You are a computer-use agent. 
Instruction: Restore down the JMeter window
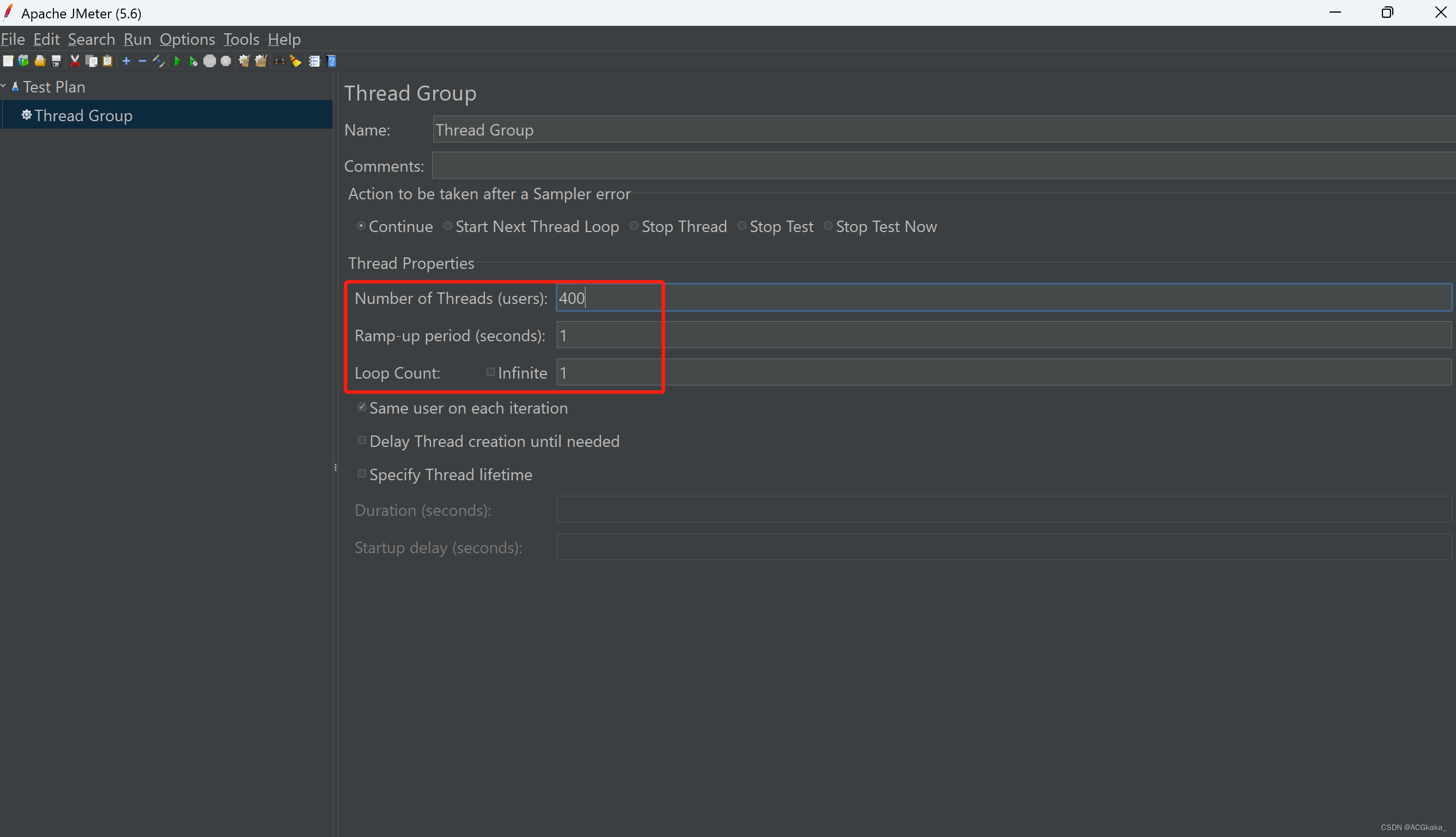pyautogui.click(x=1388, y=12)
